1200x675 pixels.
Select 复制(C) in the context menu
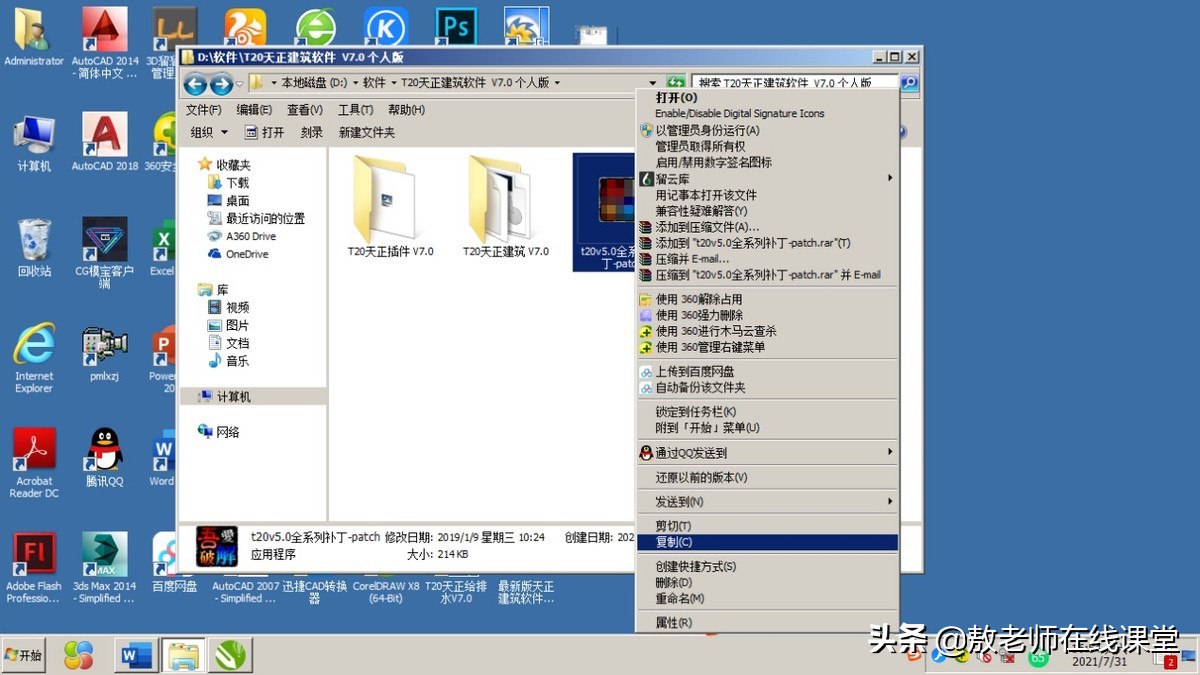point(700,541)
